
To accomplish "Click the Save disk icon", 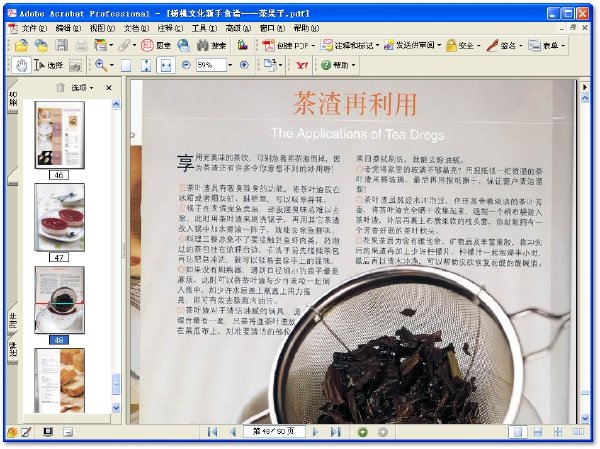I will click(61, 46).
